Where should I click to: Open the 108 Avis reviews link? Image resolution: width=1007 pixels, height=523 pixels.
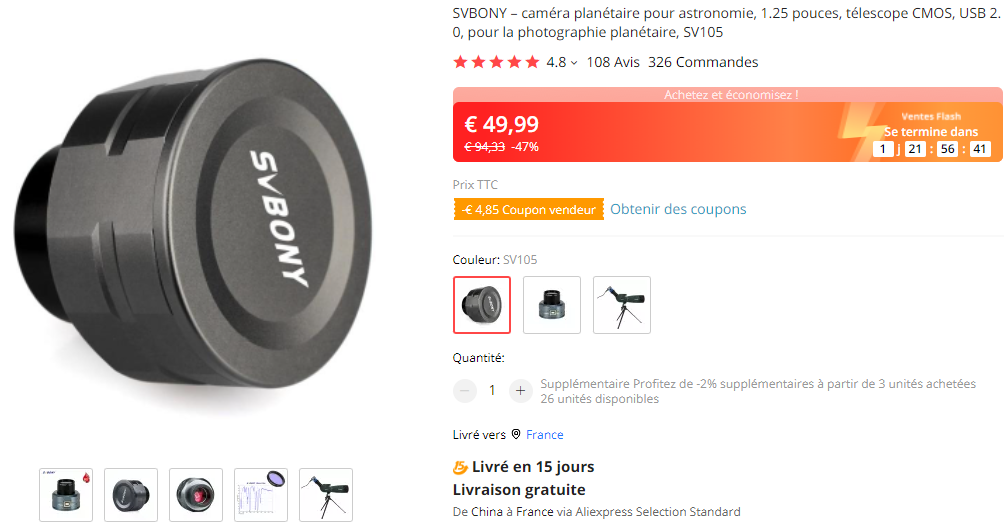613,62
